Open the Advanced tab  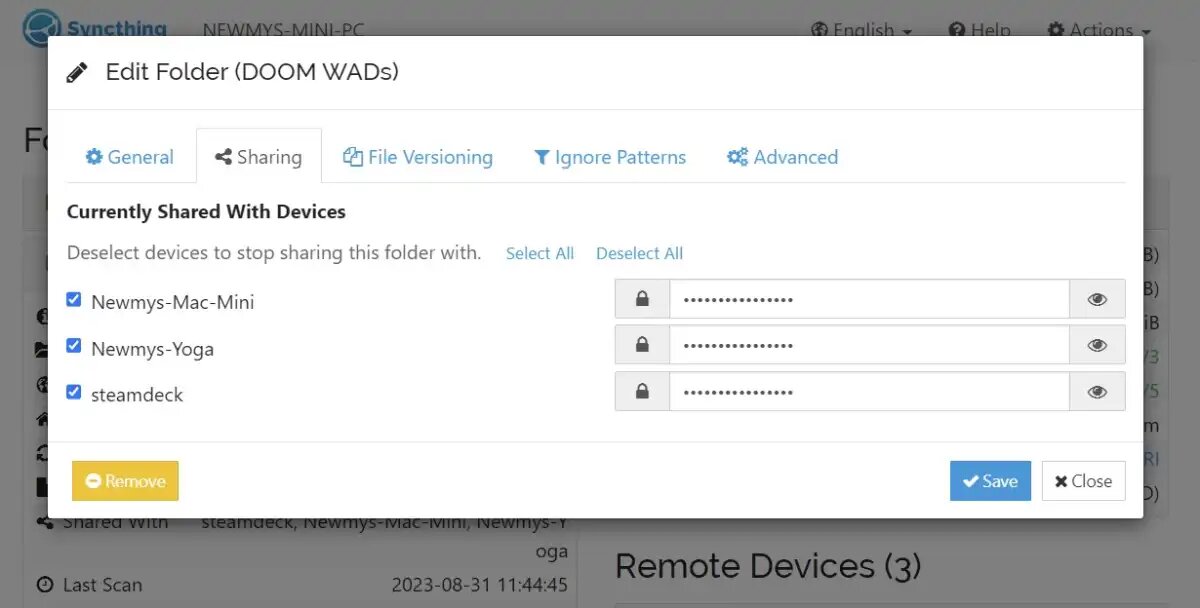pos(782,157)
